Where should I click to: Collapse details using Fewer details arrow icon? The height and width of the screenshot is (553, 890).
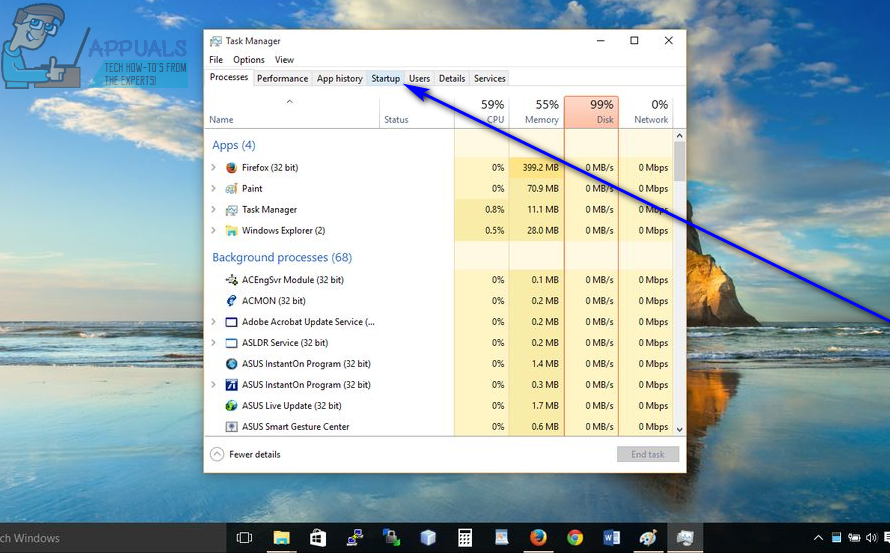coord(217,454)
